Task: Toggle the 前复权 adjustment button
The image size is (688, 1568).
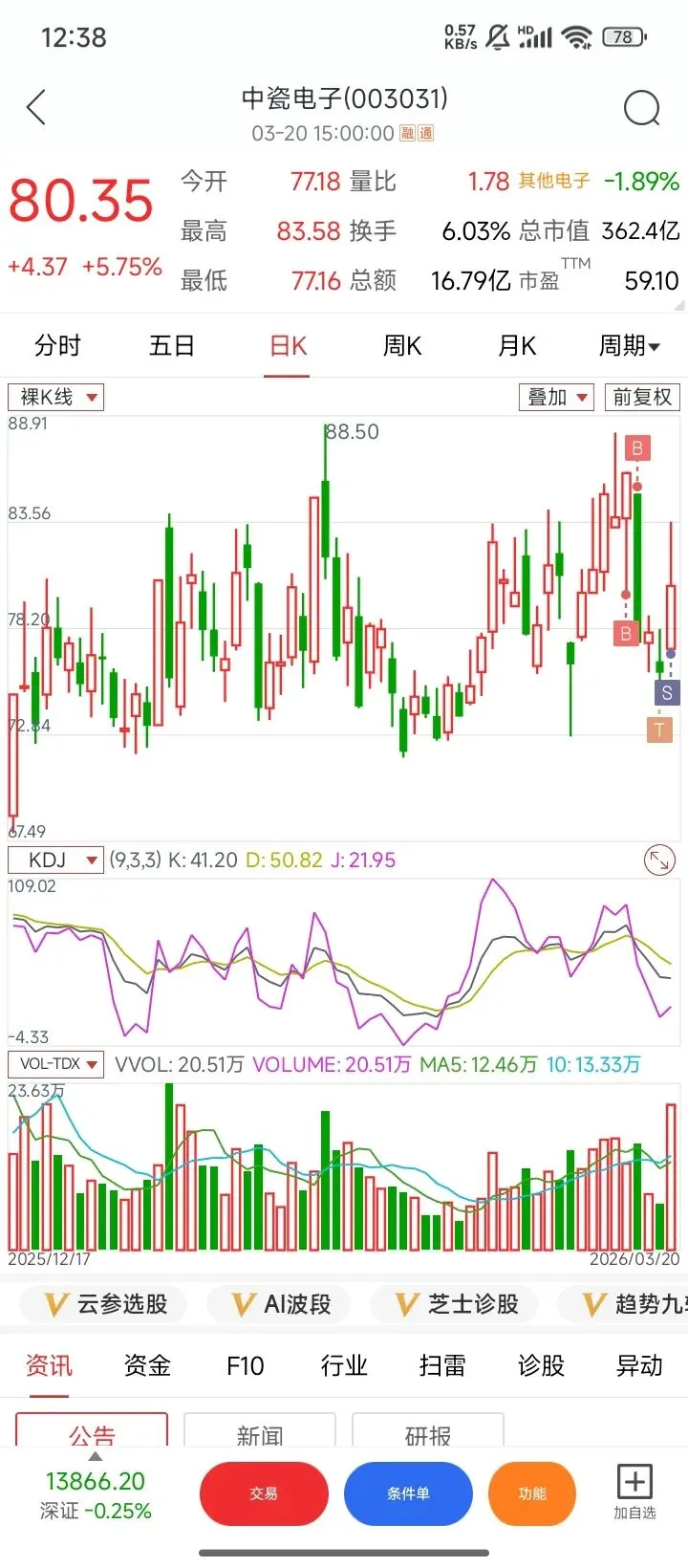Action: point(642,397)
